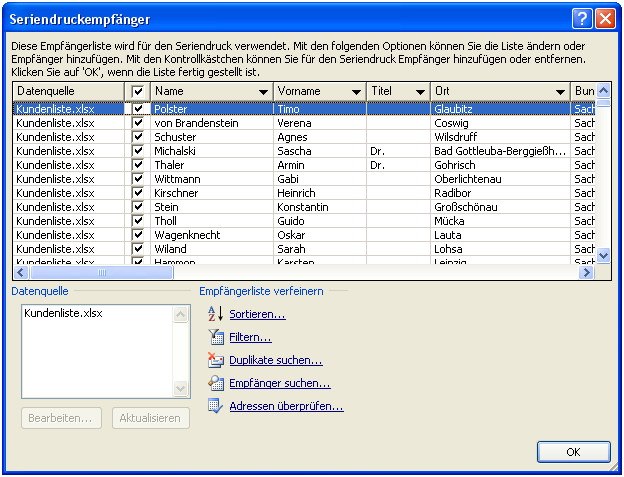Click the sort A-Z icon

click(x=215, y=314)
